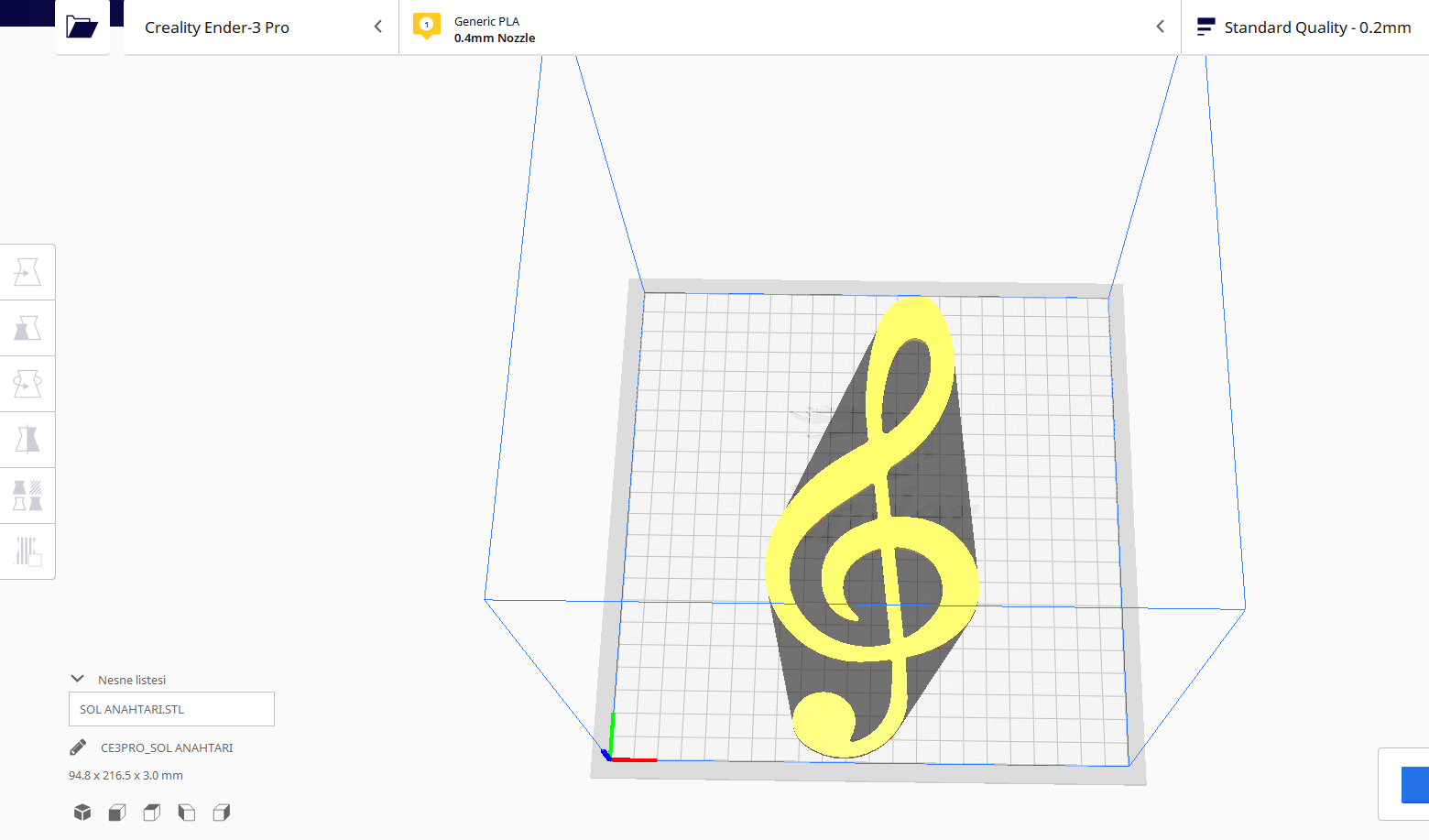The image size is (1429, 840).
Task: Select the Move tool in left toolbar
Action: 27,272
